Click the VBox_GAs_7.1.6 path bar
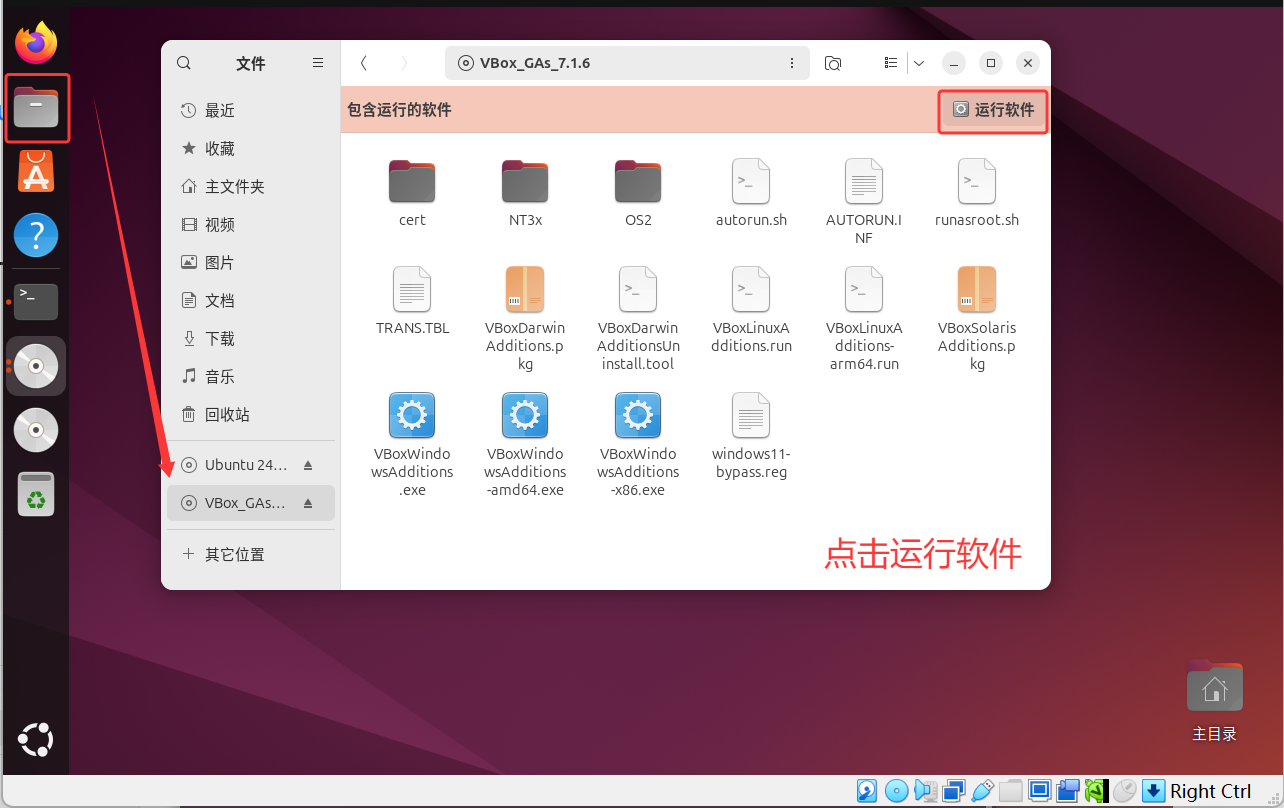 click(627, 63)
